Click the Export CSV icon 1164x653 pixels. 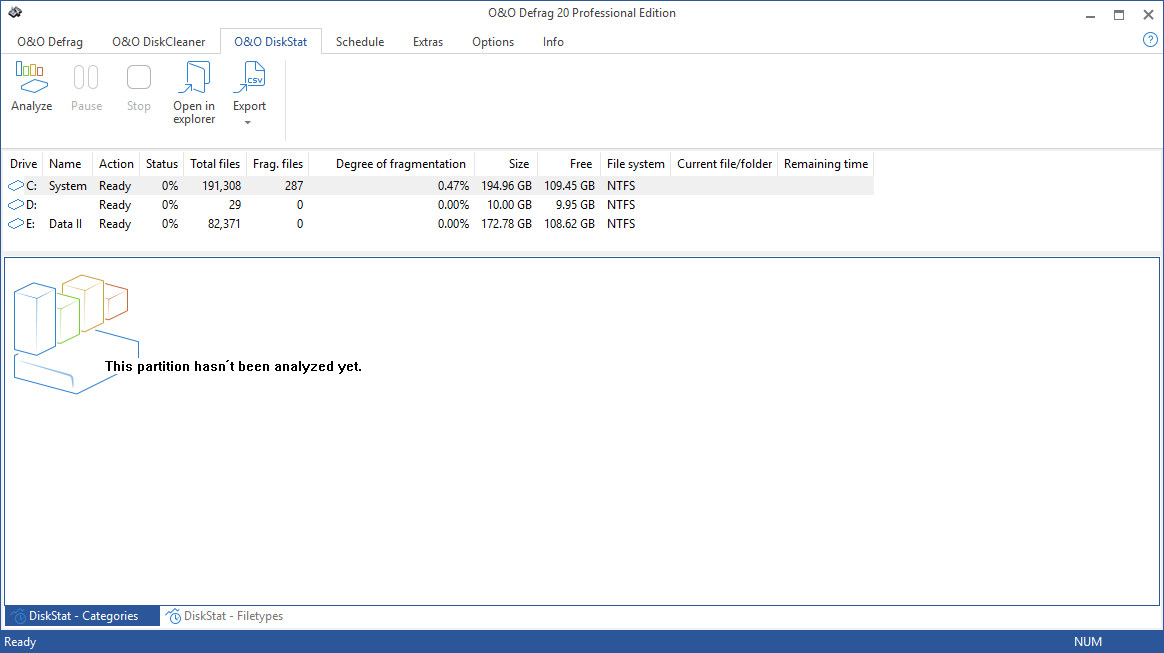pos(249,78)
